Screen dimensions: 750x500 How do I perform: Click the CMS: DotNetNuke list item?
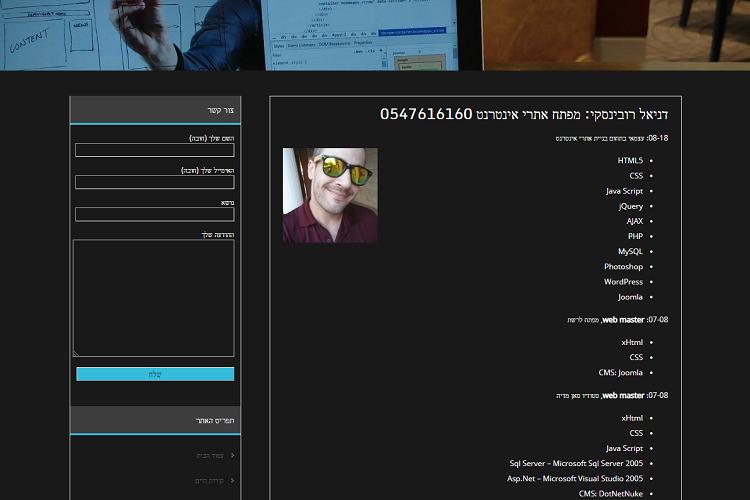pyautogui.click(x=611, y=493)
